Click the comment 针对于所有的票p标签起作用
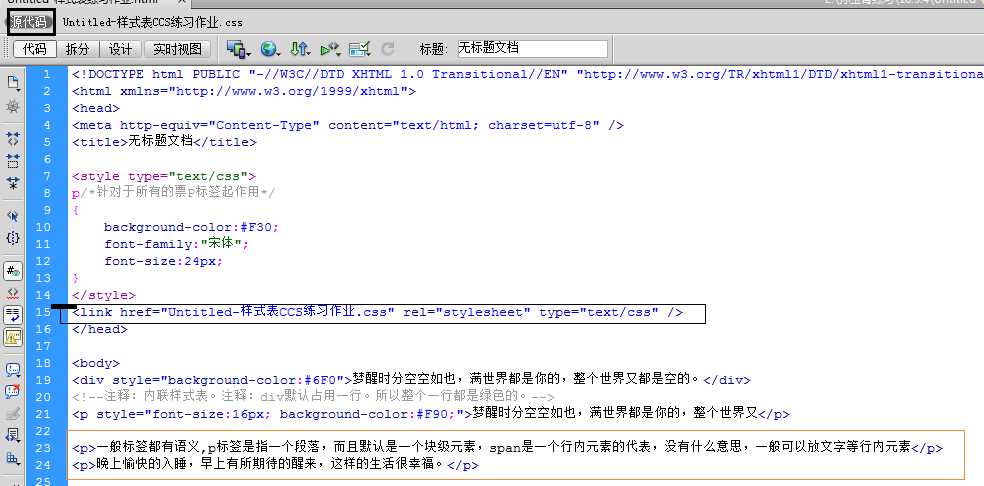The height and width of the screenshot is (486, 984). click(x=178, y=193)
